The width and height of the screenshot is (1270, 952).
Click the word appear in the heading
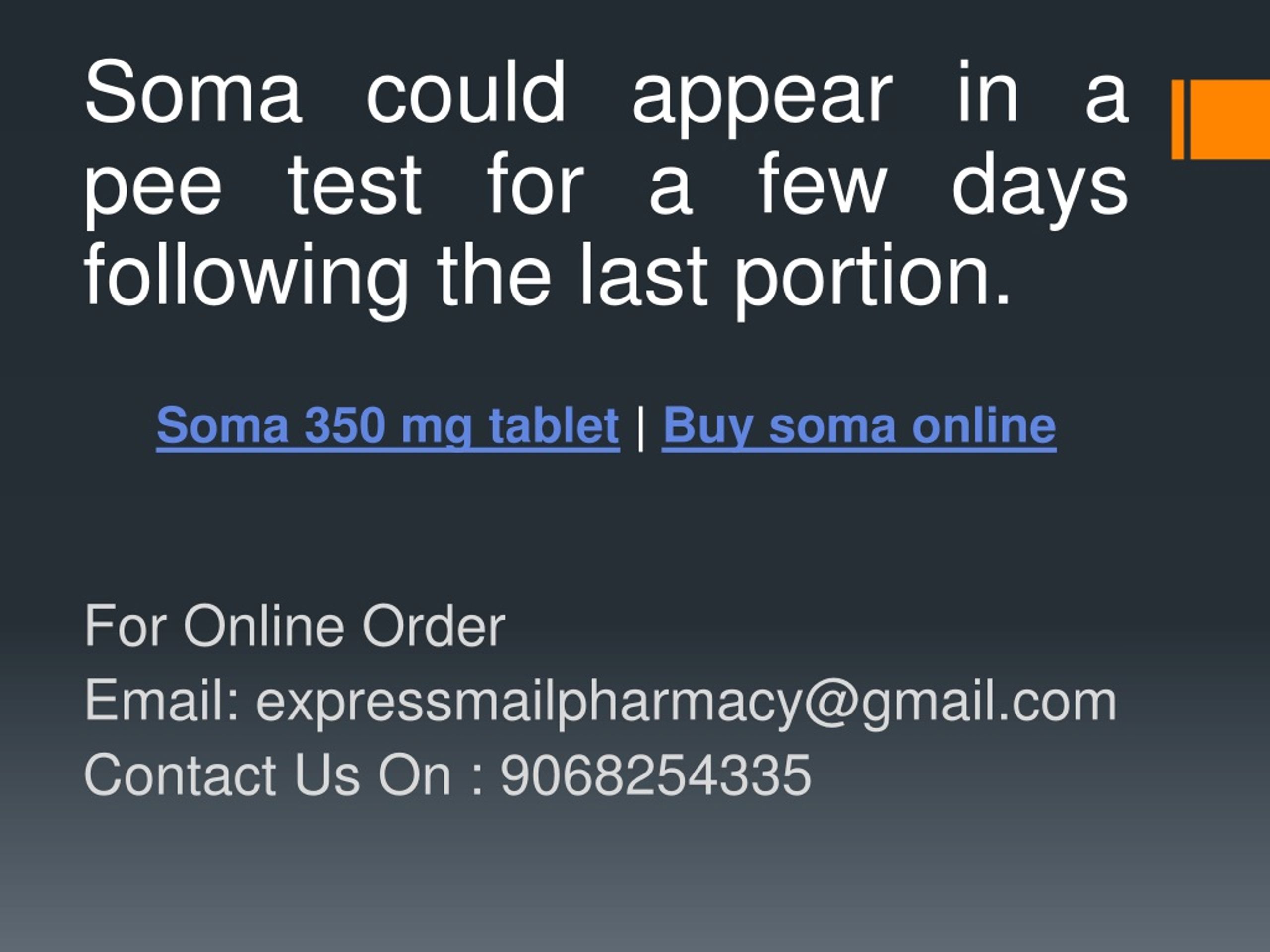762,99
